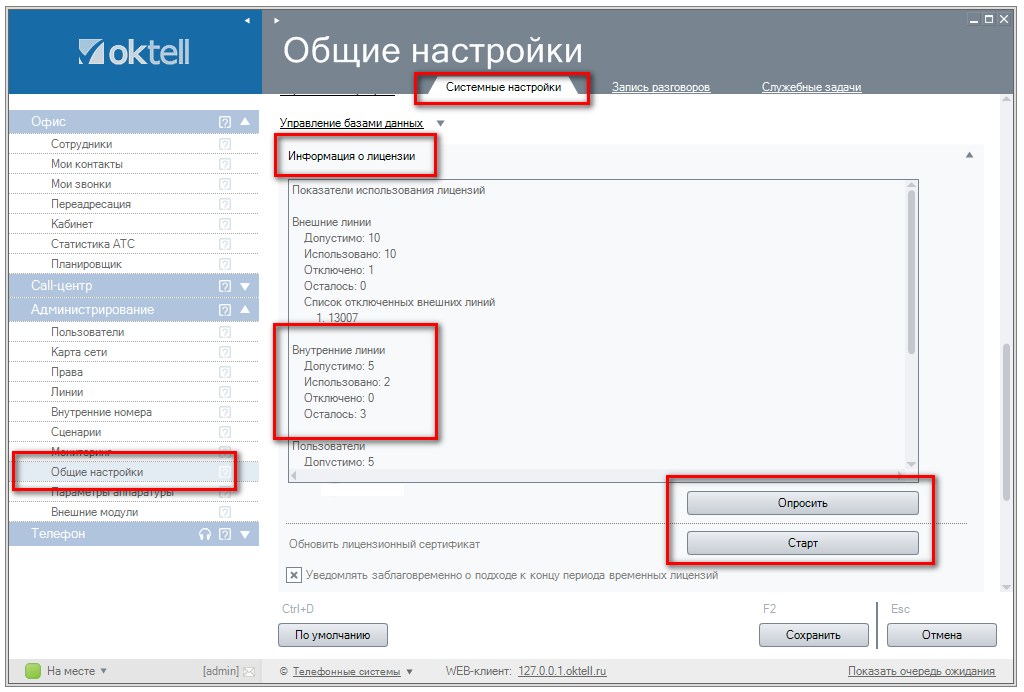Switch to Запись разговоров tab
This screenshot has width=1024, height=692.
click(x=661, y=87)
